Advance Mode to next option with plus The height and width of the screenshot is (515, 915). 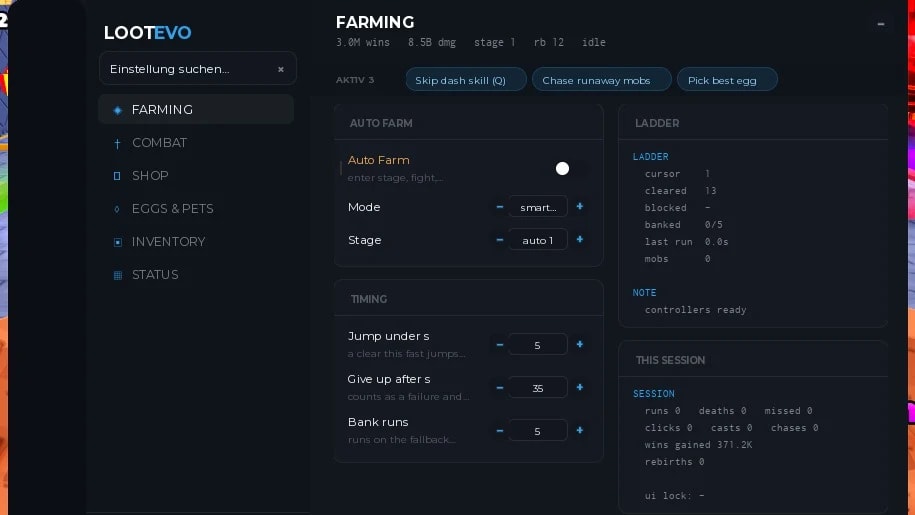(579, 206)
